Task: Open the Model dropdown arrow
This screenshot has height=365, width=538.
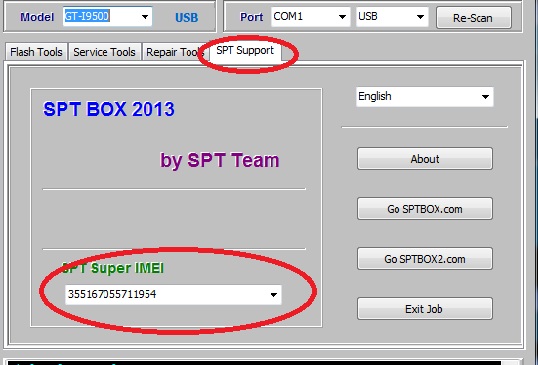Action: pos(145,16)
